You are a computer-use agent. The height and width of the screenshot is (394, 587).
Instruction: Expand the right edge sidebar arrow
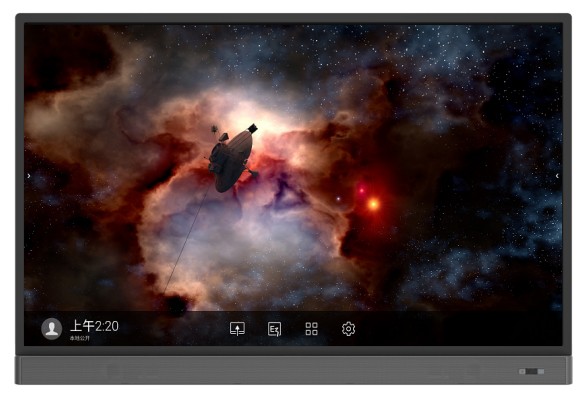557,176
